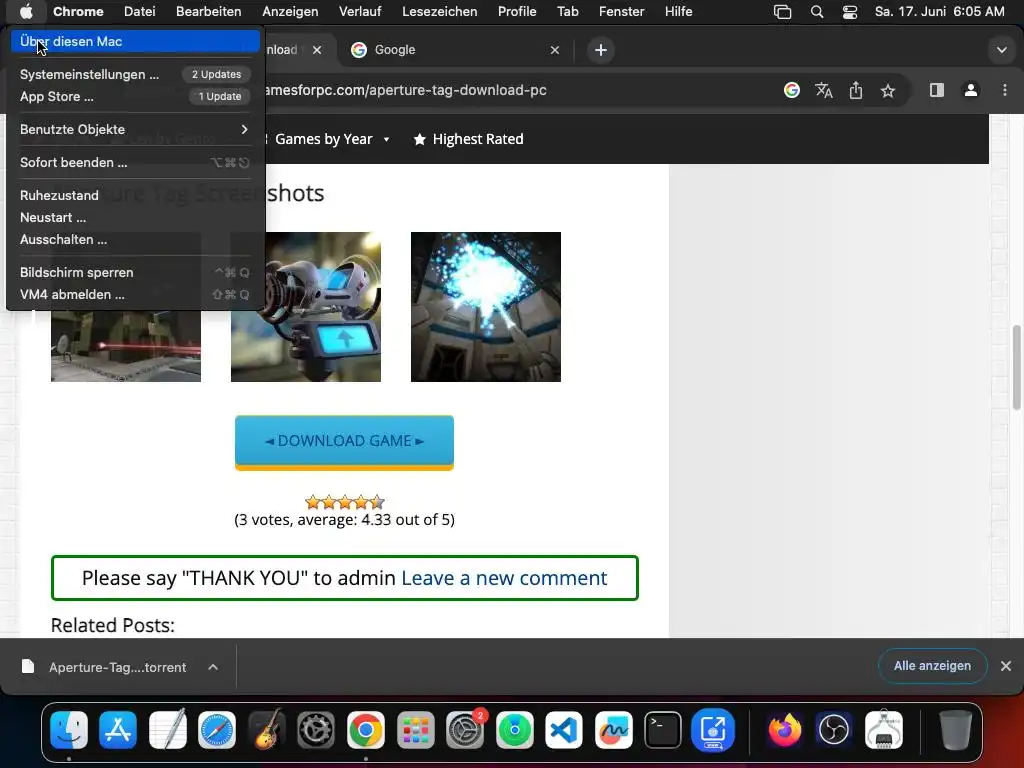Screen dimensions: 1024x768
Task: Choose Sofort beenden in Apple menu
Action: pyautogui.click(x=135, y=163)
